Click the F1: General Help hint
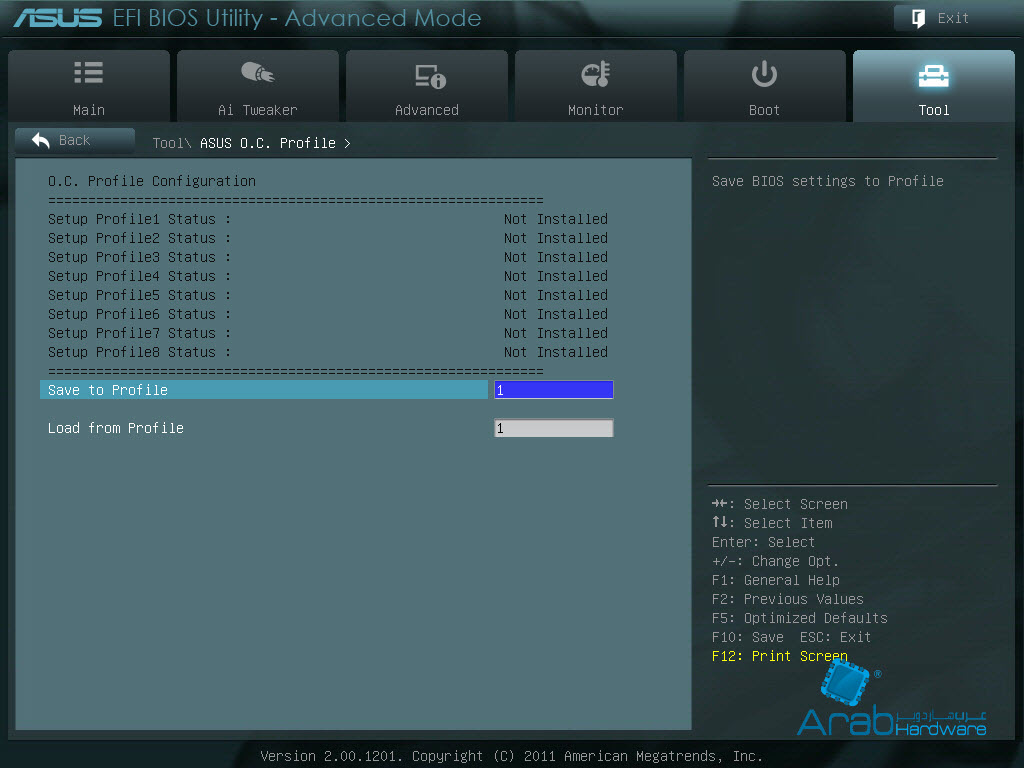The image size is (1024, 768). pos(776,581)
